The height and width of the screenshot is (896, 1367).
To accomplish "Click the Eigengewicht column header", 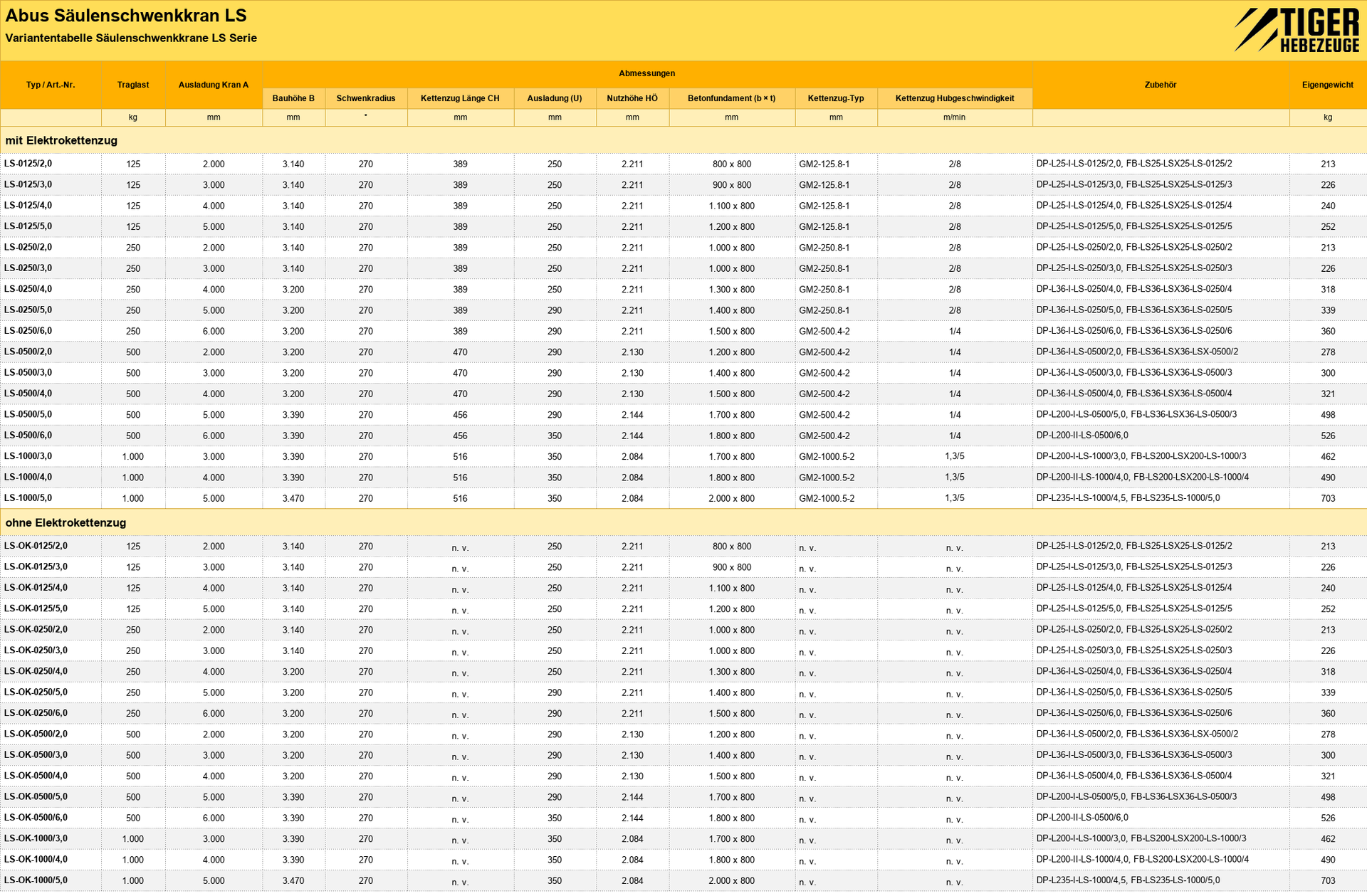I will coord(1328,85).
